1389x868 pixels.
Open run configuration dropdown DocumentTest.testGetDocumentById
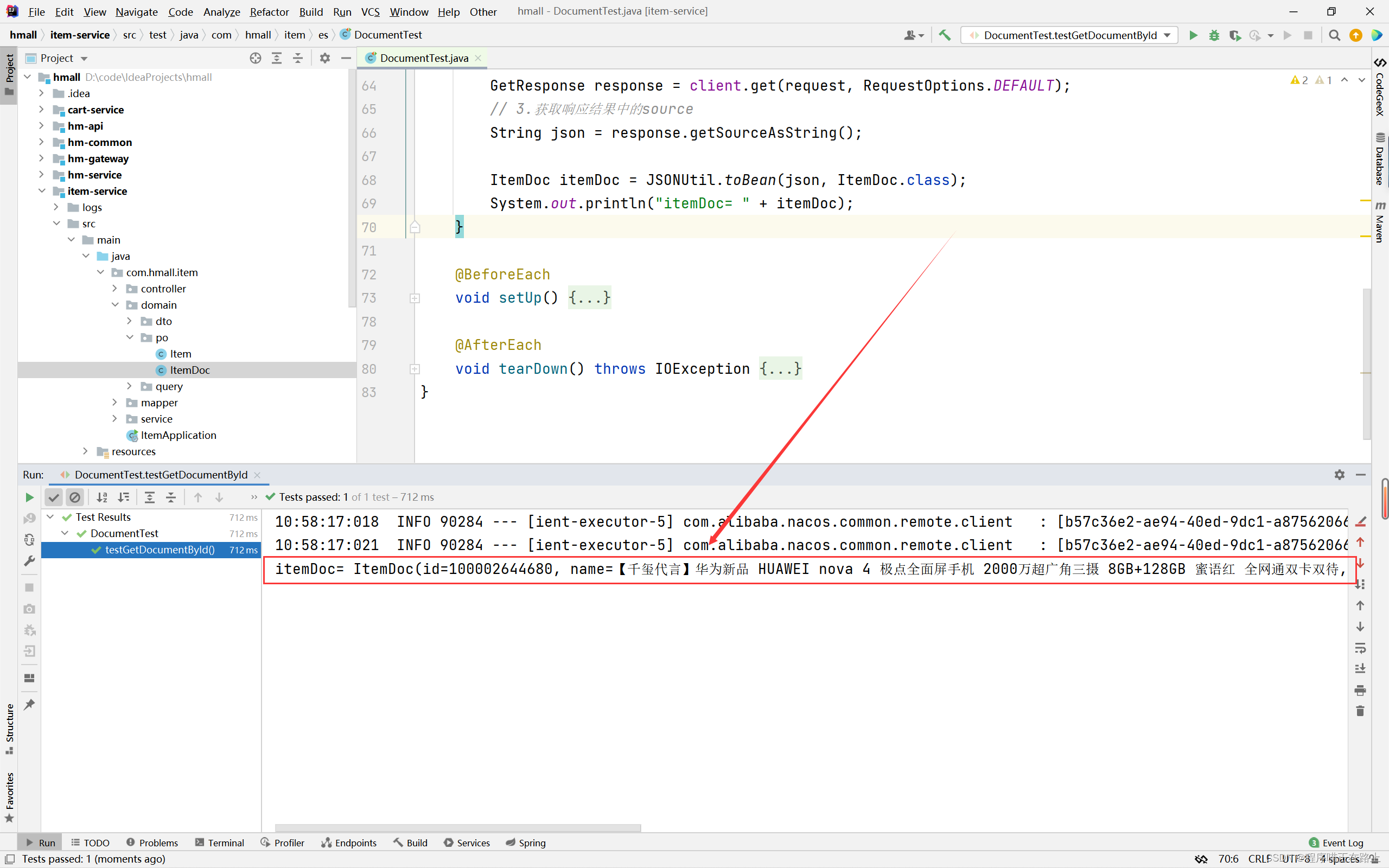coord(1069,36)
